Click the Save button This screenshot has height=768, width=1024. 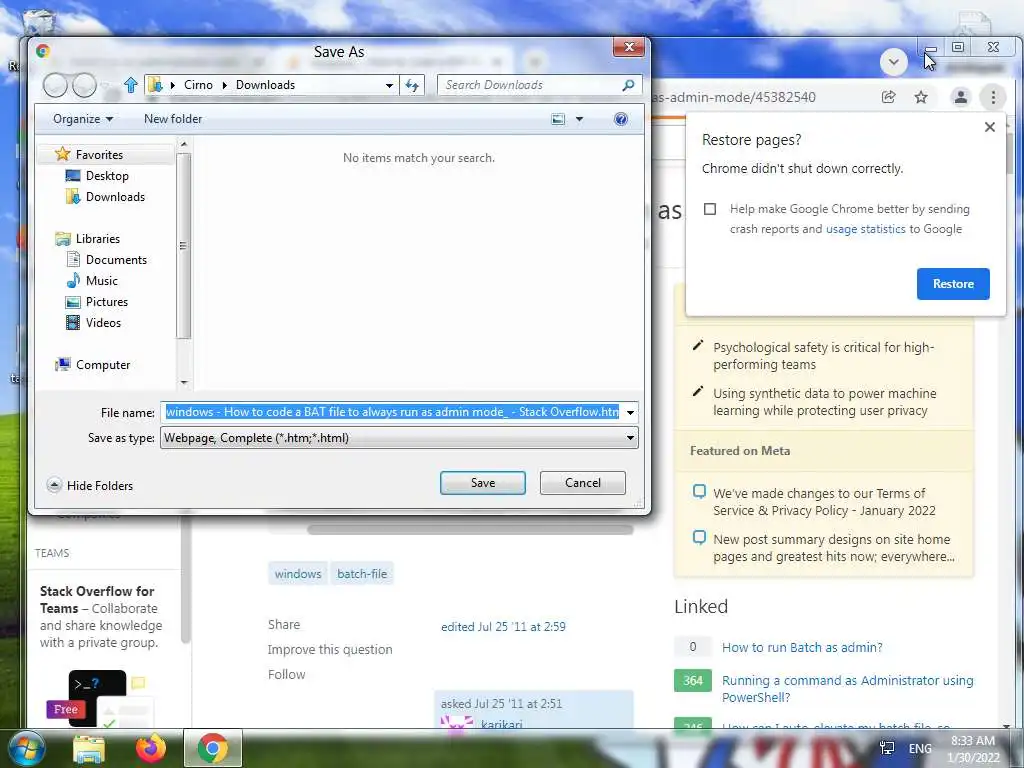483,483
